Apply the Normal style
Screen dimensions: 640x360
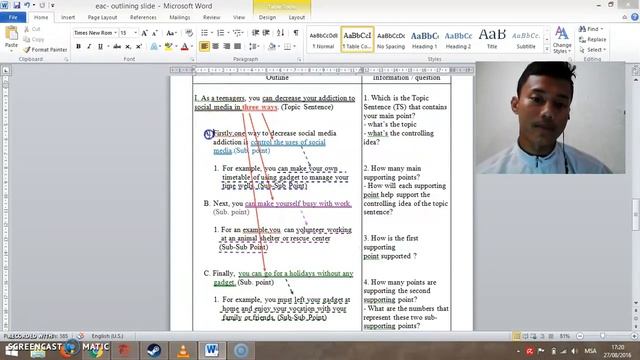click(323, 40)
